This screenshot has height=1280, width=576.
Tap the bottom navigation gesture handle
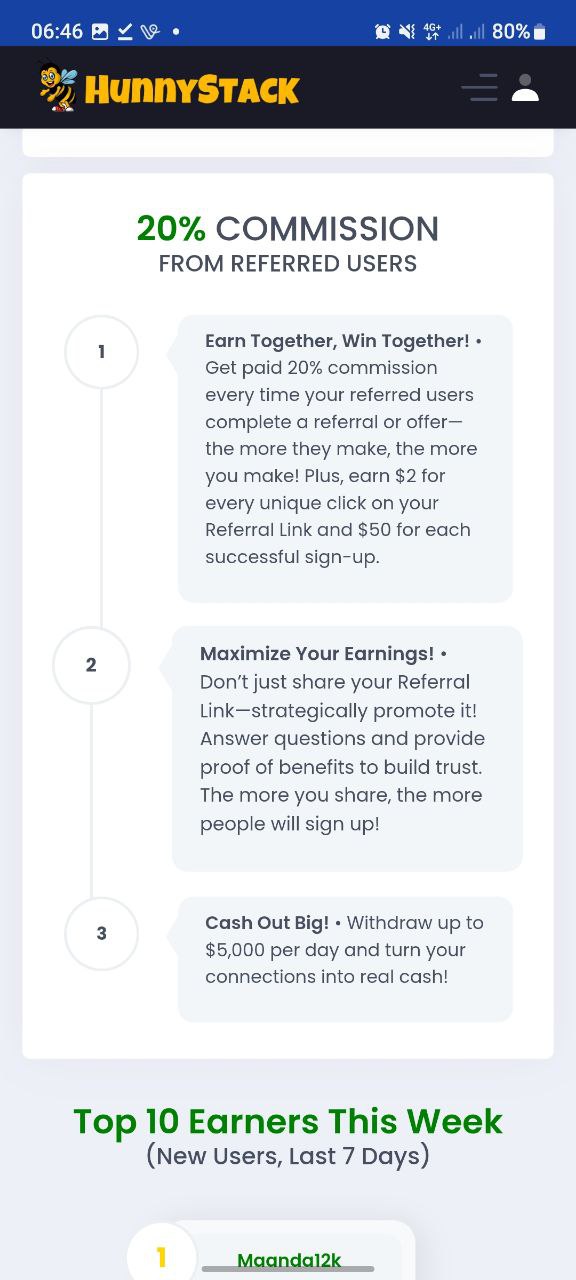[x=288, y=1269]
